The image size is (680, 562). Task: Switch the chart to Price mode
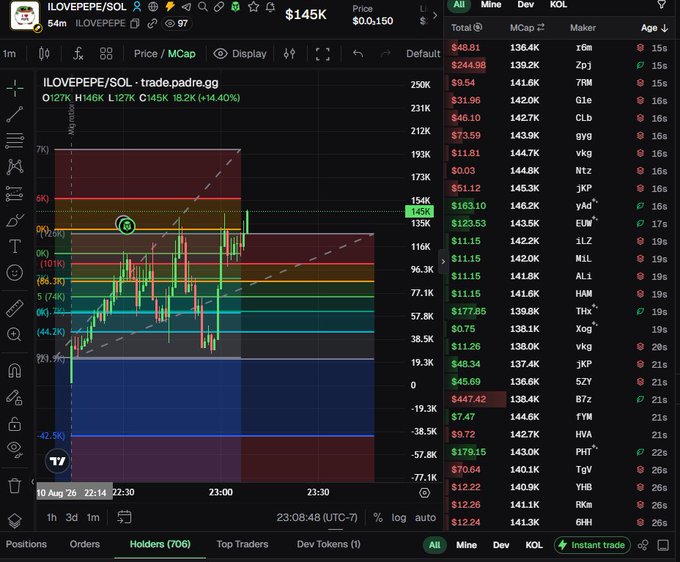pos(145,53)
